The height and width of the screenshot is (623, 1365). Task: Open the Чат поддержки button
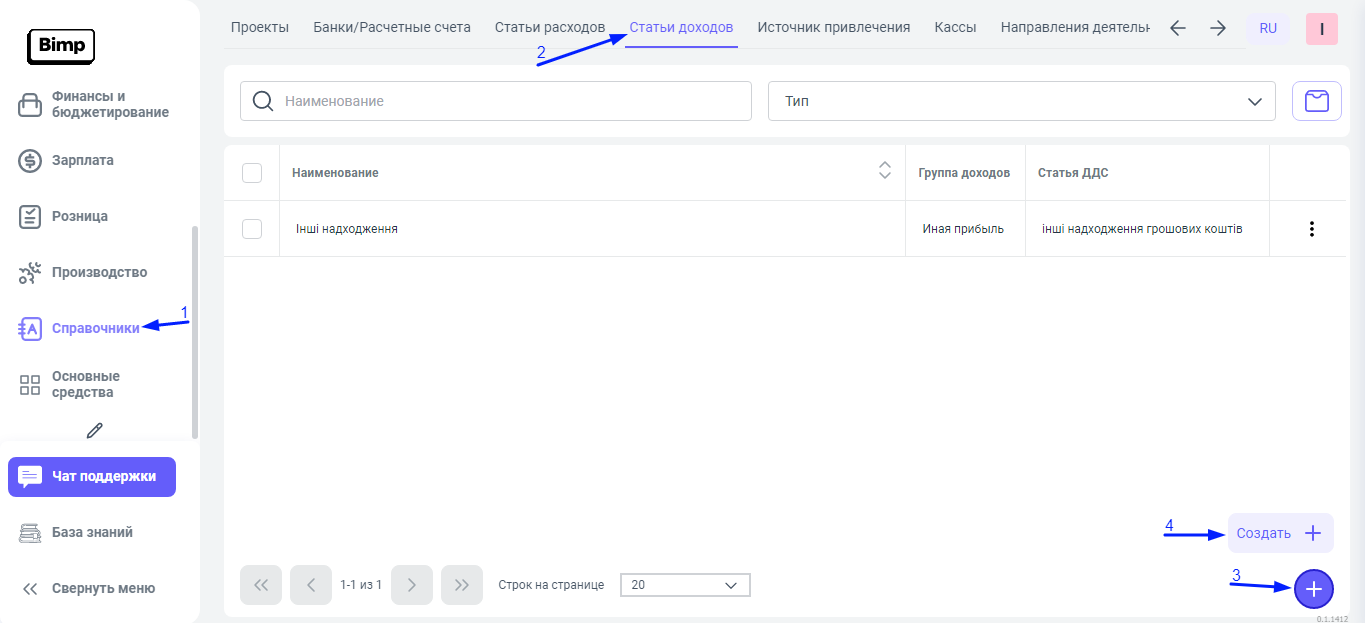point(92,477)
